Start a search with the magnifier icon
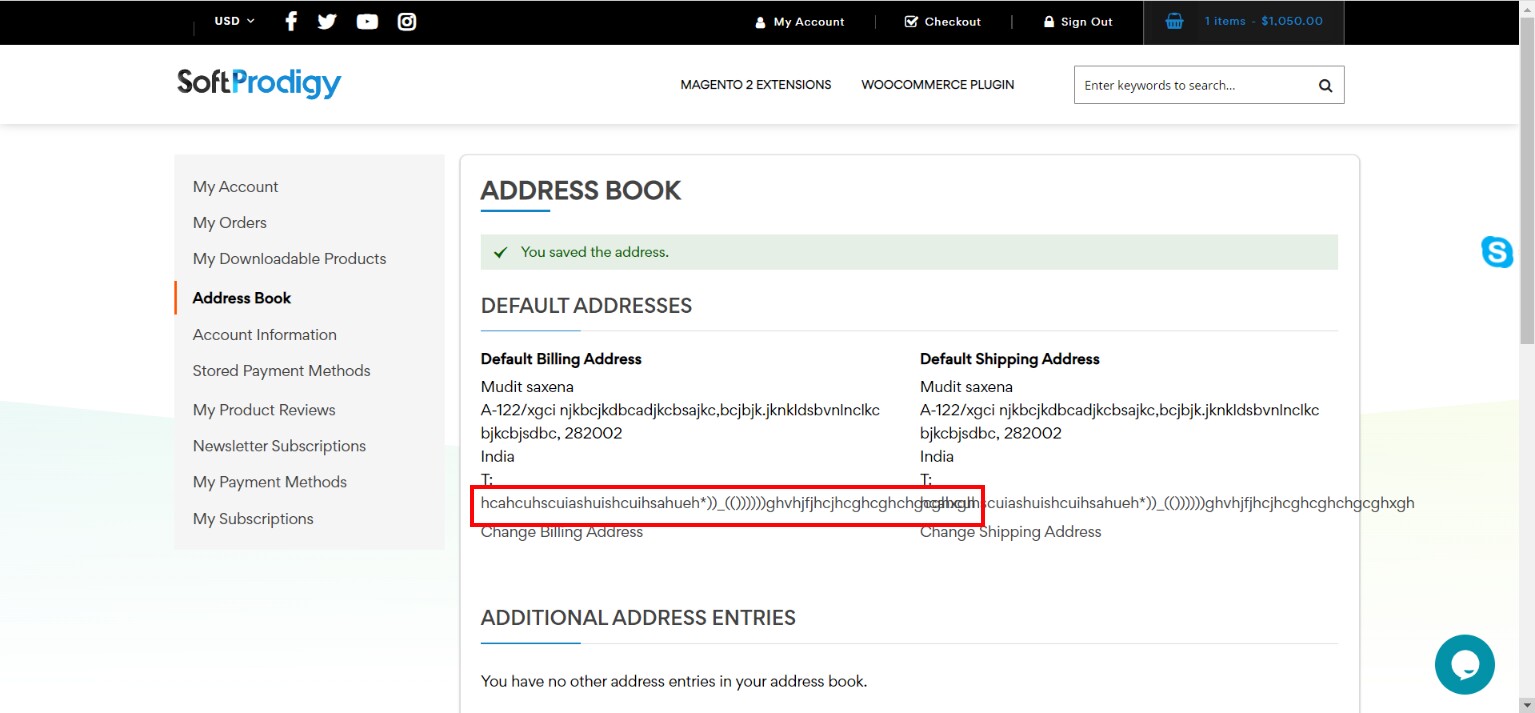The image size is (1535, 713). click(1324, 85)
